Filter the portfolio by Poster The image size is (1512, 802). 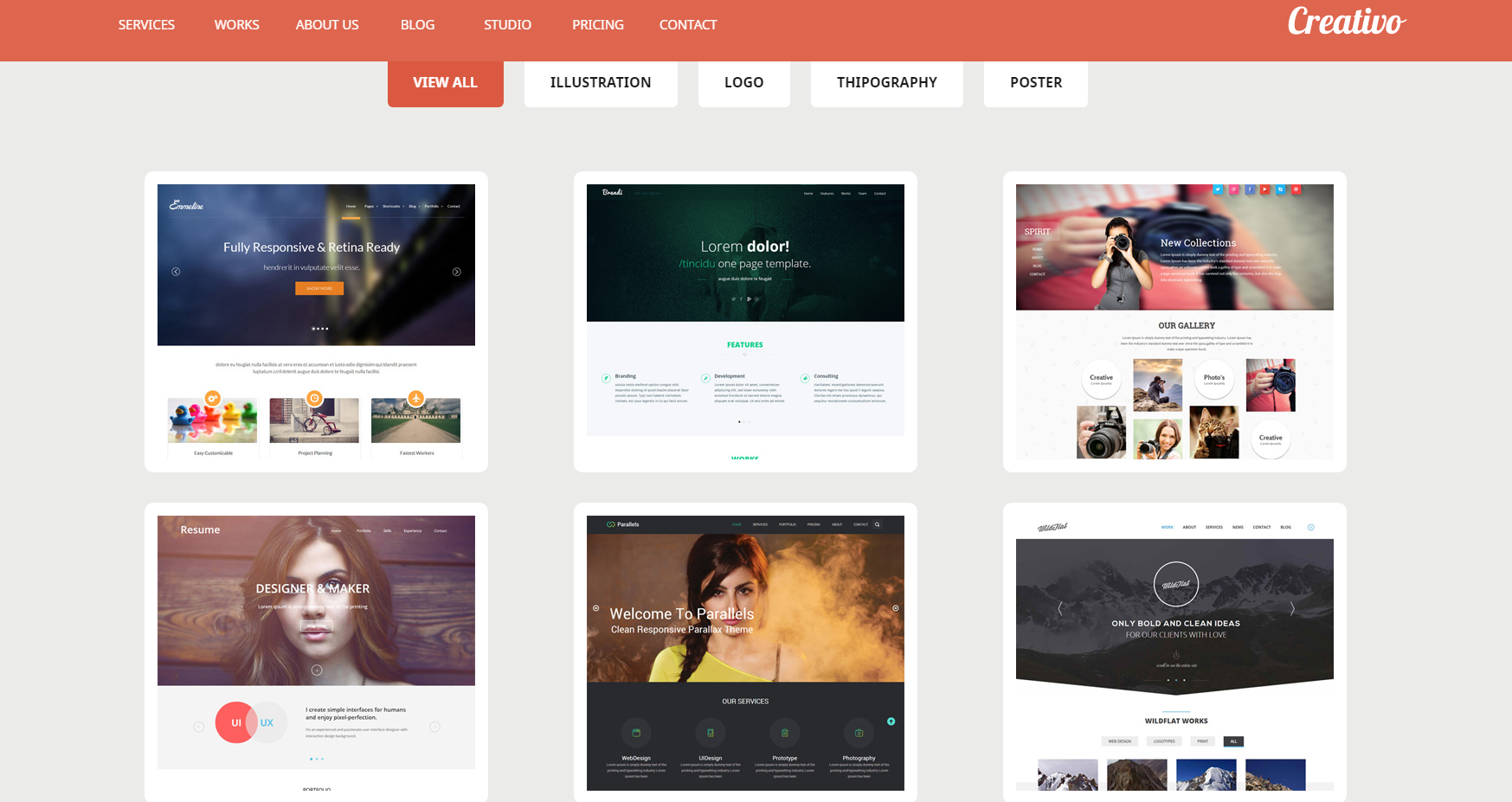[1035, 83]
